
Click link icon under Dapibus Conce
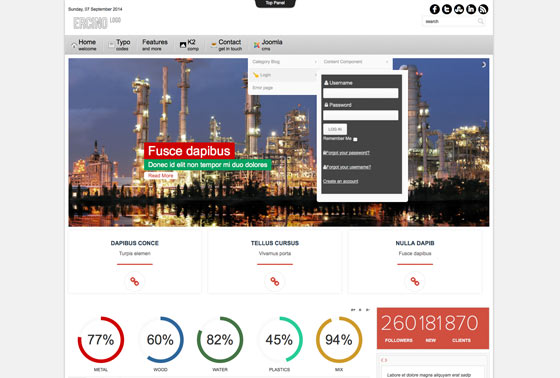pos(135,282)
